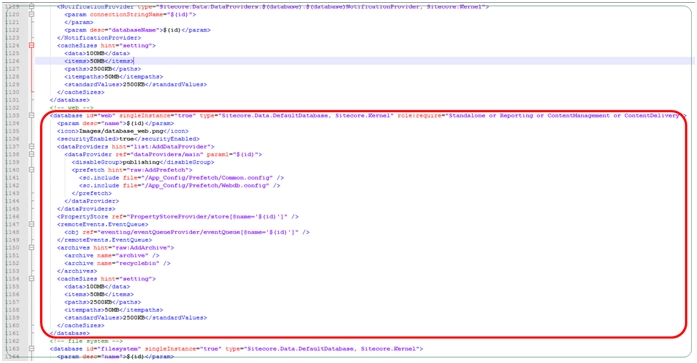Collapse the cacheSizes fold marker on line 1154
This screenshot has width=697, height=363.
[32, 279]
